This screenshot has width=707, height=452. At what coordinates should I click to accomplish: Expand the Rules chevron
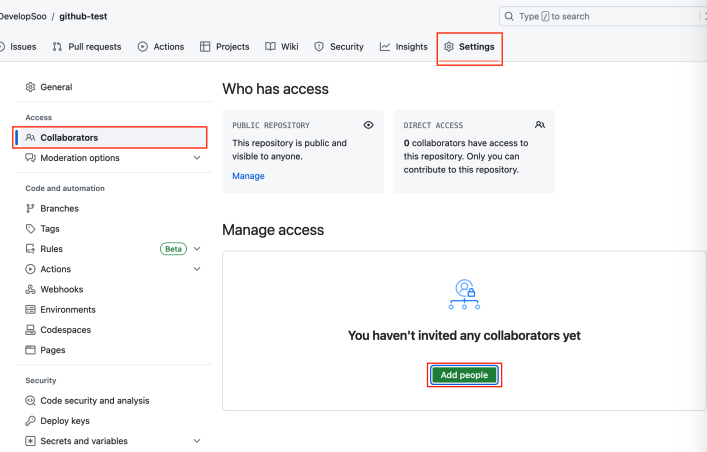click(197, 249)
